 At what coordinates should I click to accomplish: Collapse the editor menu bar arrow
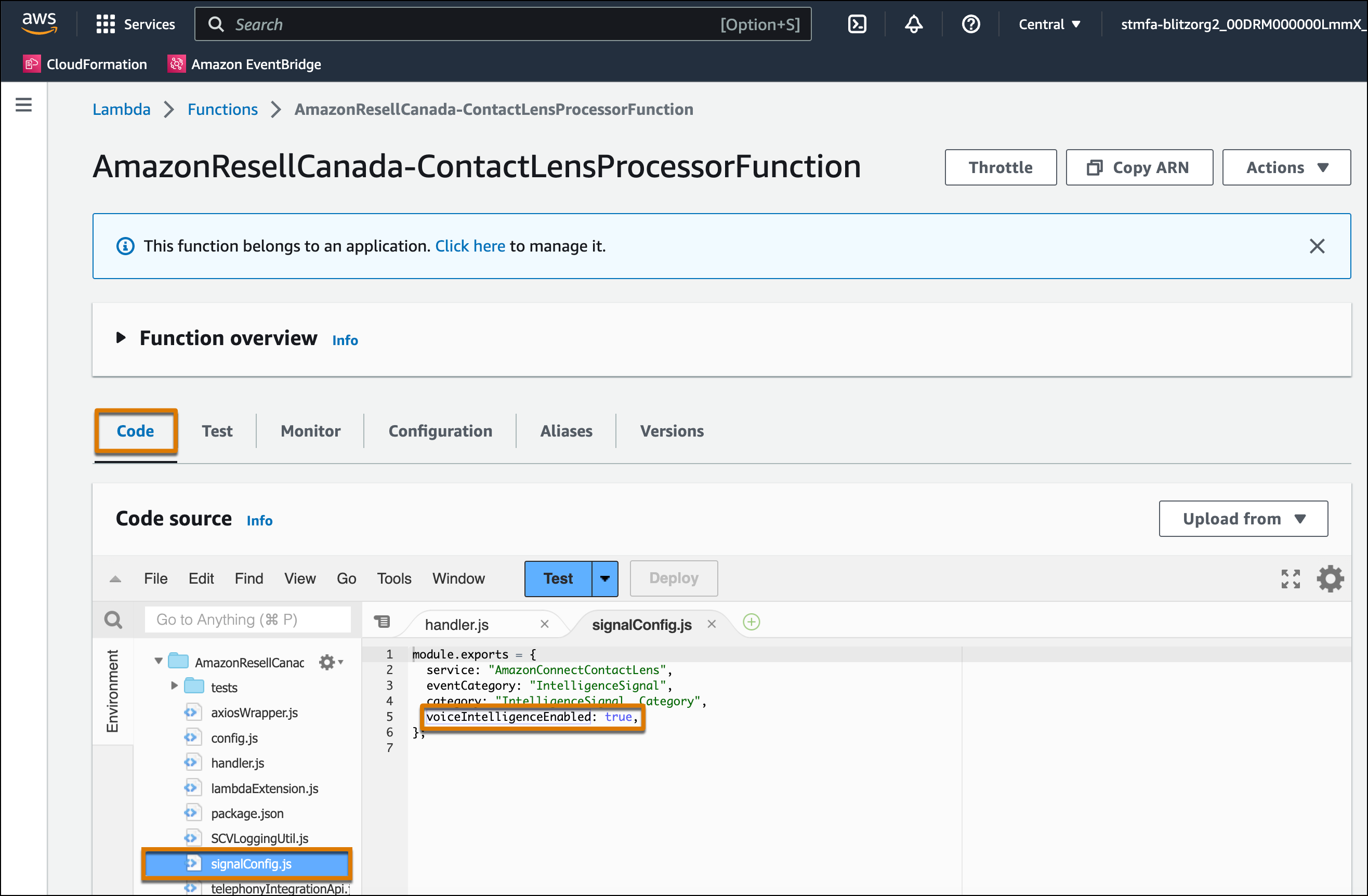tap(115, 579)
